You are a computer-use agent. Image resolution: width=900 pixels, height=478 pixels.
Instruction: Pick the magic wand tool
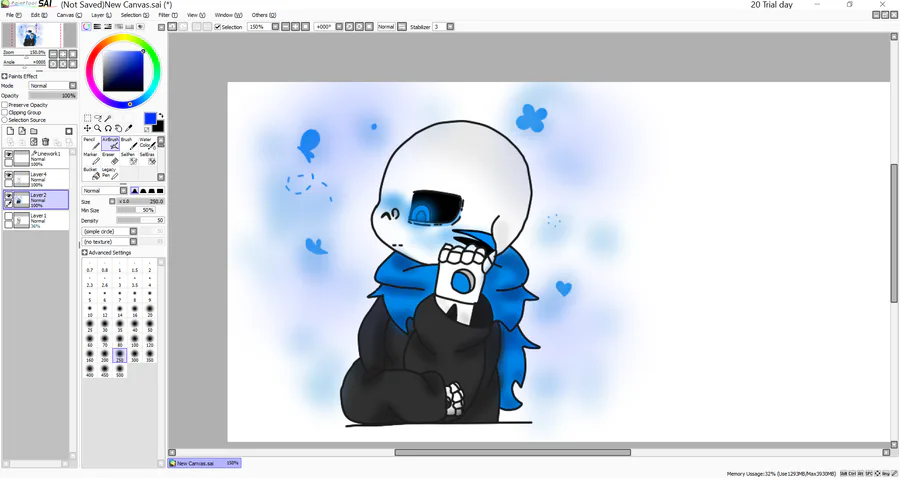point(108,118)
